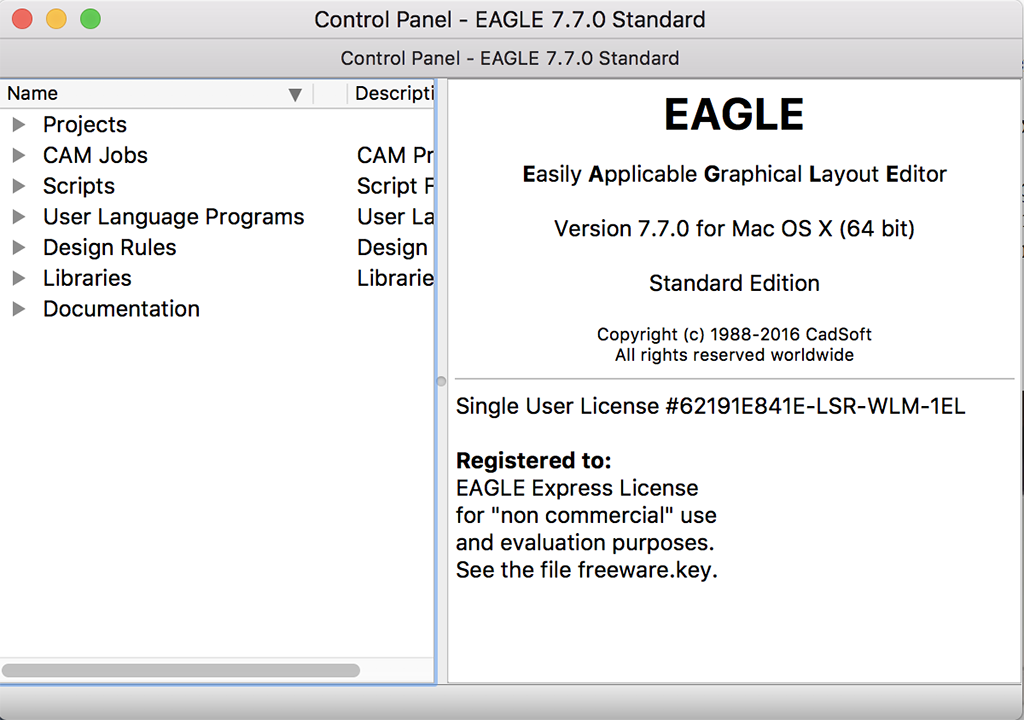Click 'and evaluation purposes.' line

[585, 543]
